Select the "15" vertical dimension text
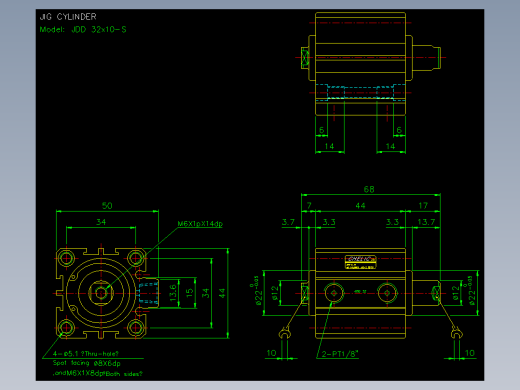This screenshot has width=520, height=390. [189, 293]
